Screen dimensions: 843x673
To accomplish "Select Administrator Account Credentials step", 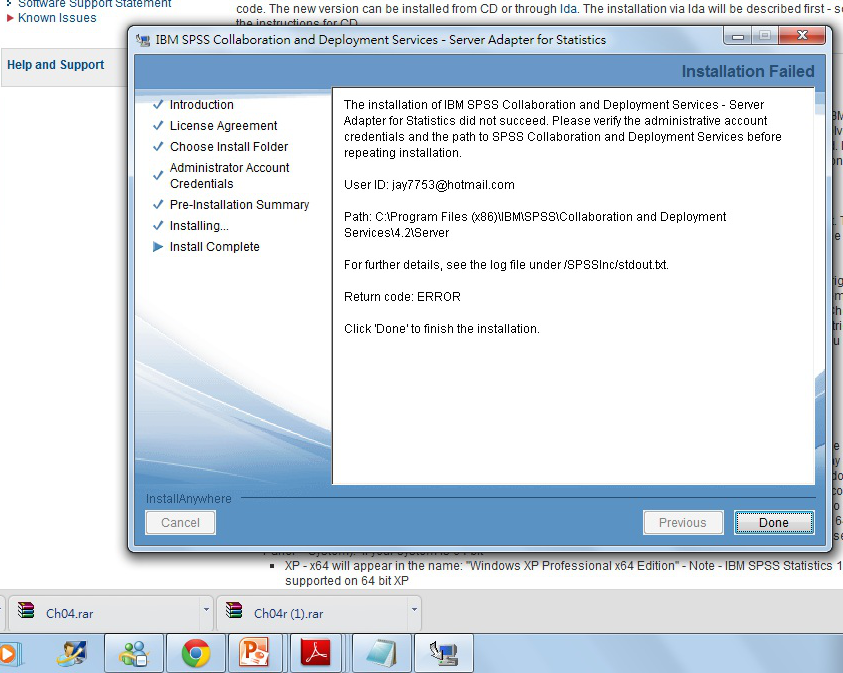I will point(230,176).
